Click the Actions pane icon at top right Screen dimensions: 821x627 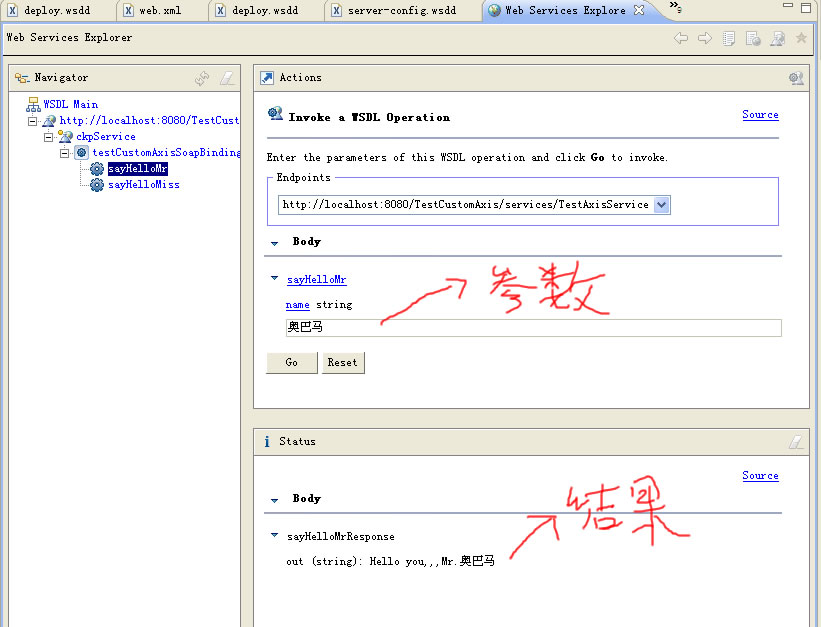point(796,78)
